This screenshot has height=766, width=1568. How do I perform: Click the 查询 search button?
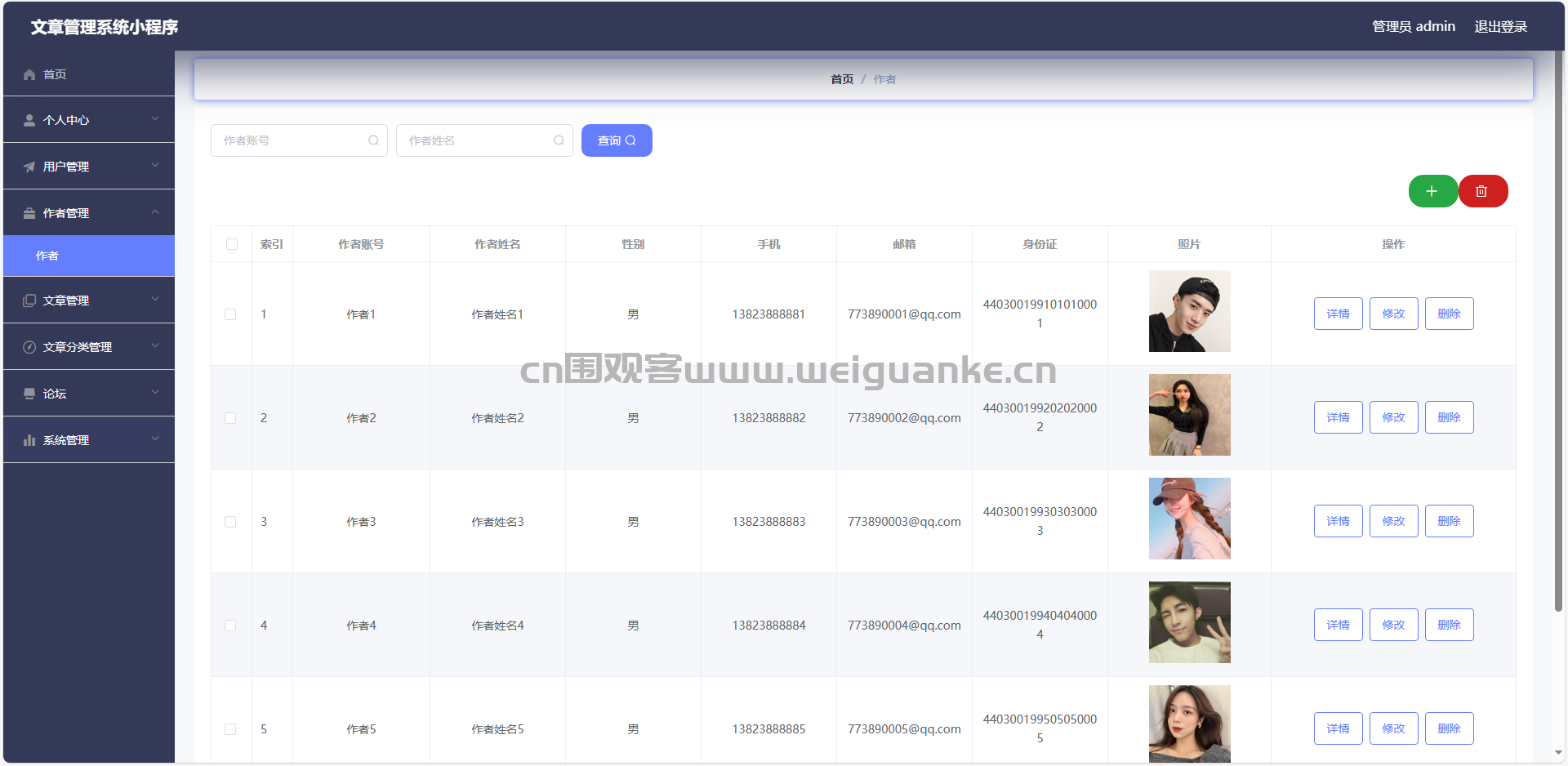pyautogui.click(x=617, y=140)
